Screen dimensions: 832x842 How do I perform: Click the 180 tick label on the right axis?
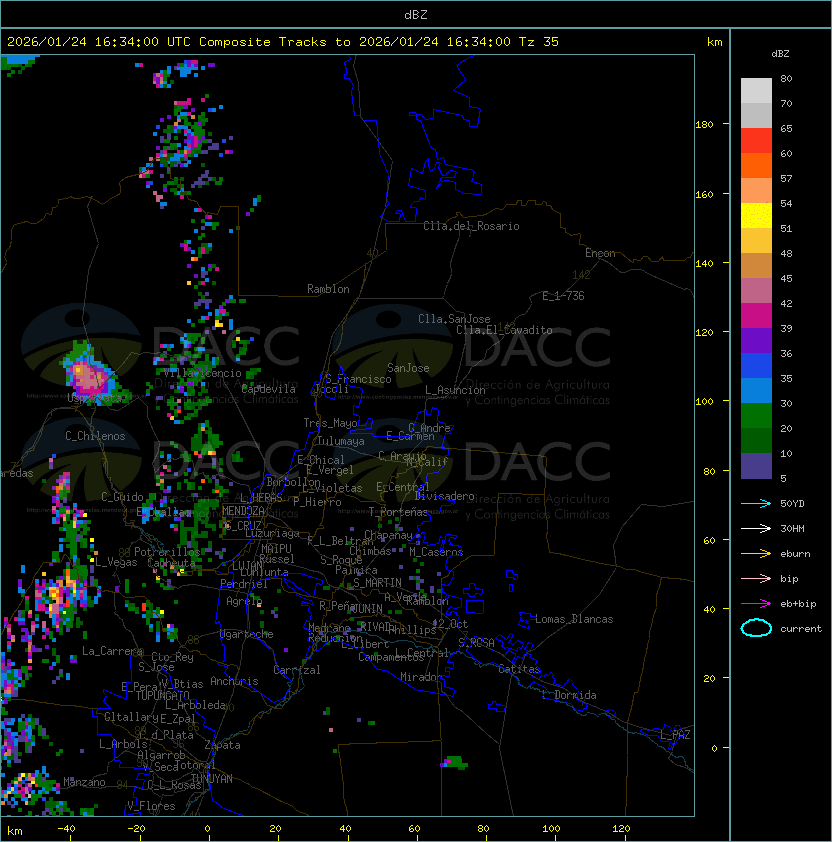point(704,124)
